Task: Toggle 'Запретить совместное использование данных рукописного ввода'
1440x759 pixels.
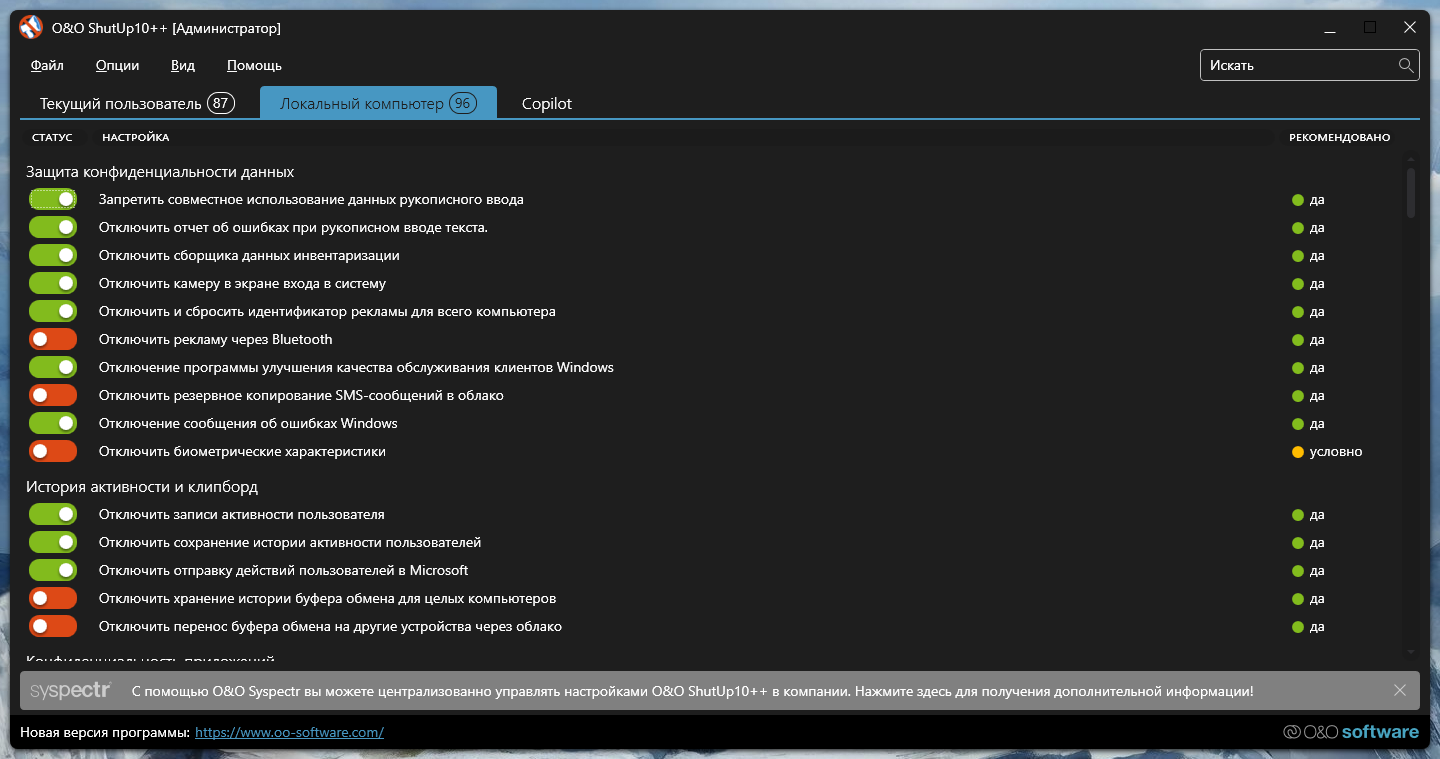Action: pyautogui.click(x=53, y=199)
